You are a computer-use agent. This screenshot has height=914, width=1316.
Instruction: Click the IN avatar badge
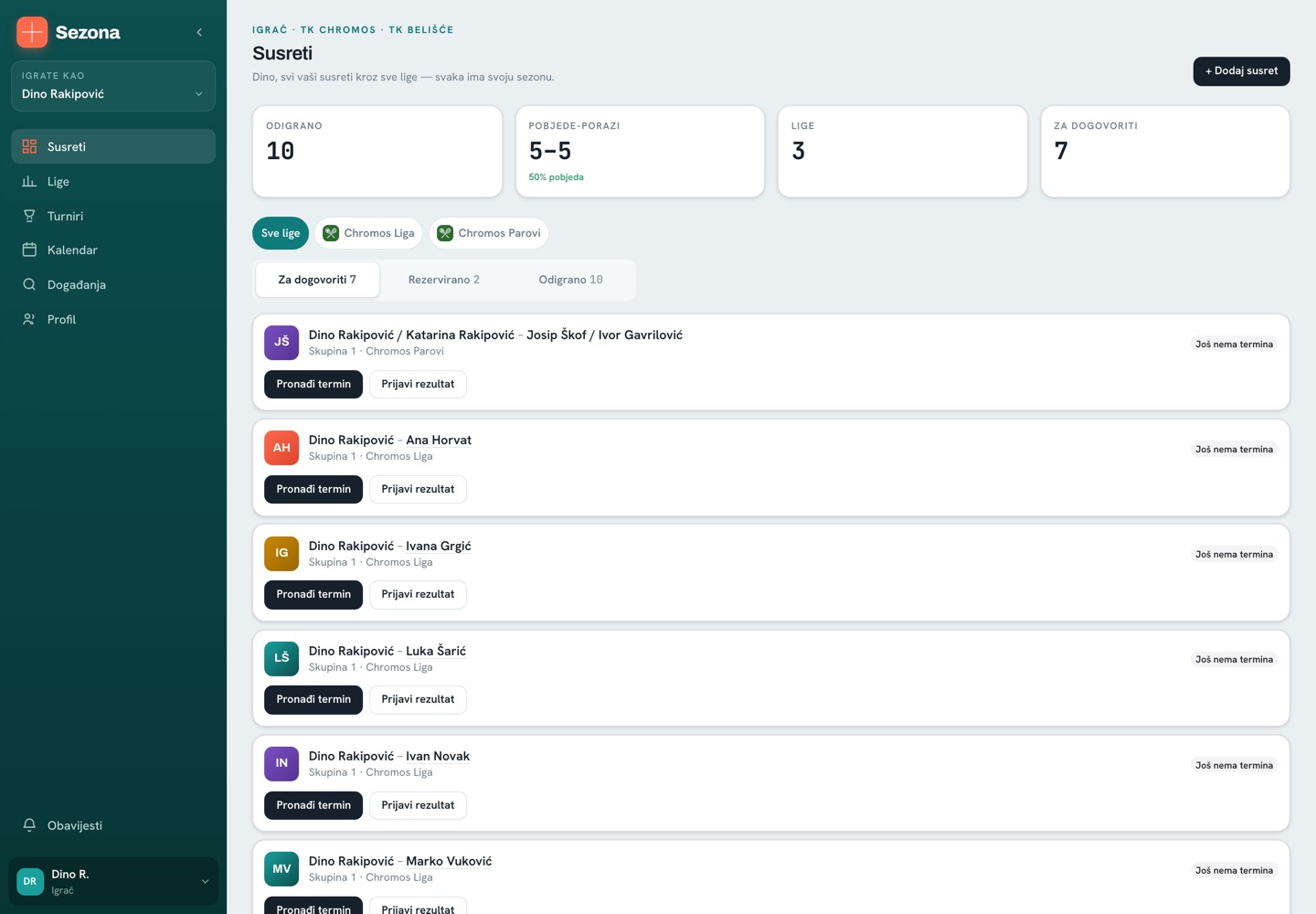click(281, 763)
